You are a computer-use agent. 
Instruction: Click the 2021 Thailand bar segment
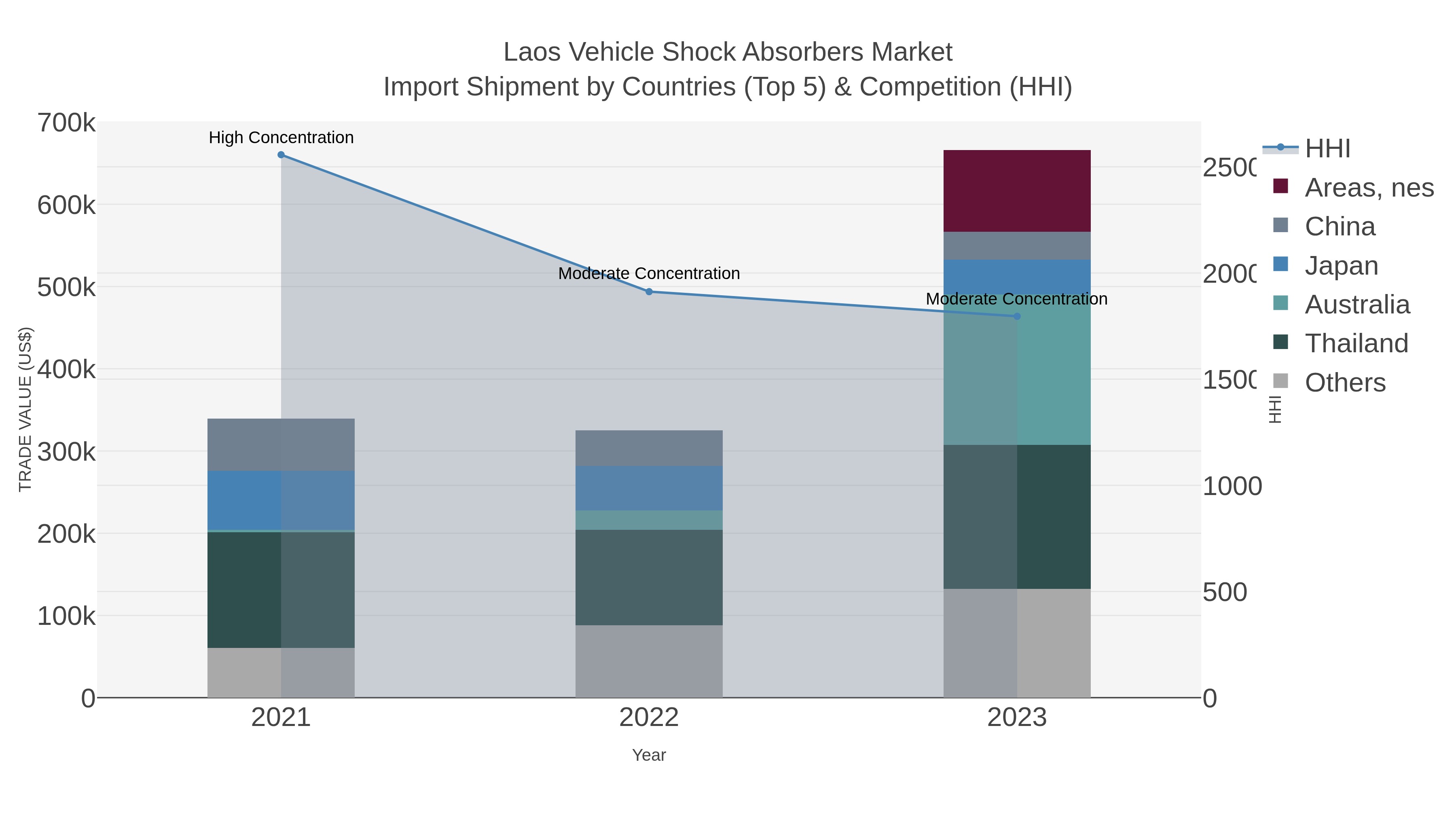tap(281, 590)
